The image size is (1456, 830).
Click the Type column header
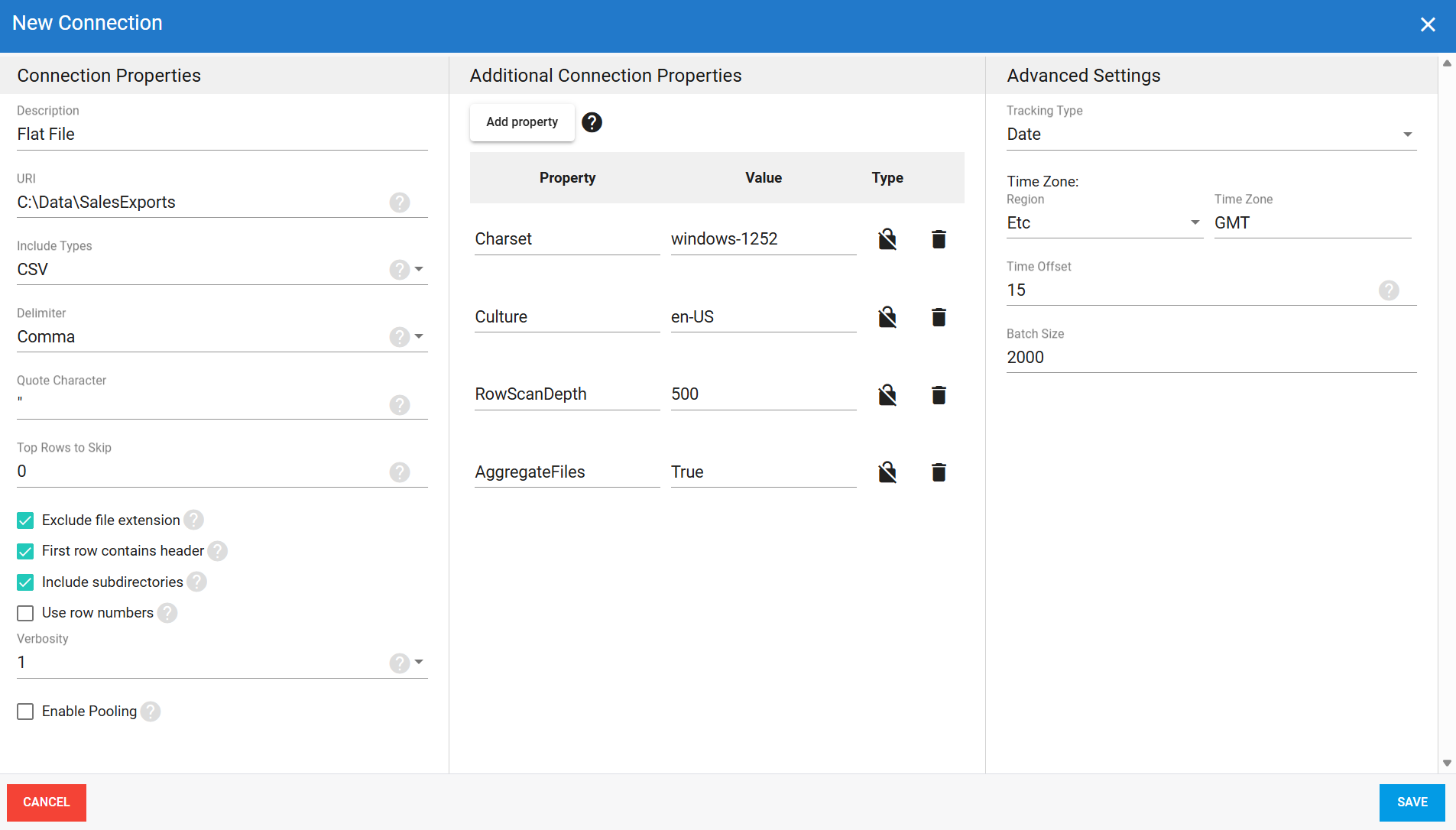pos(887,178)
